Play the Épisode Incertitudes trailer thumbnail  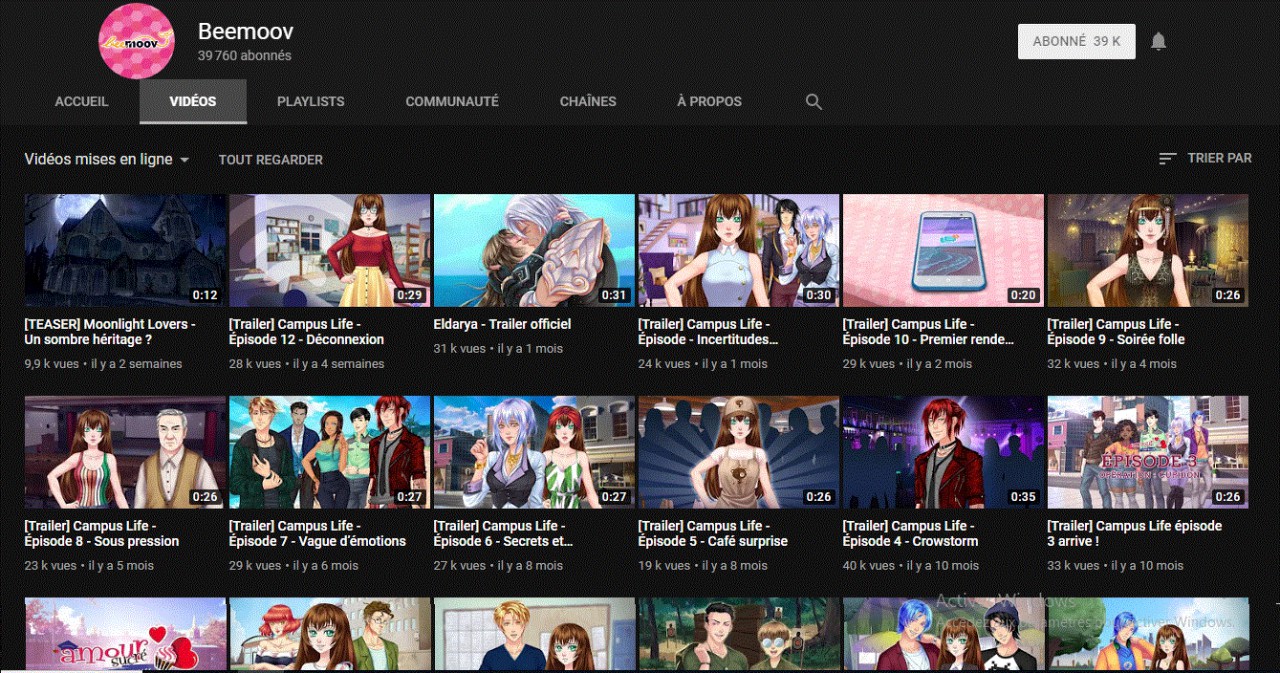(739, 250)
